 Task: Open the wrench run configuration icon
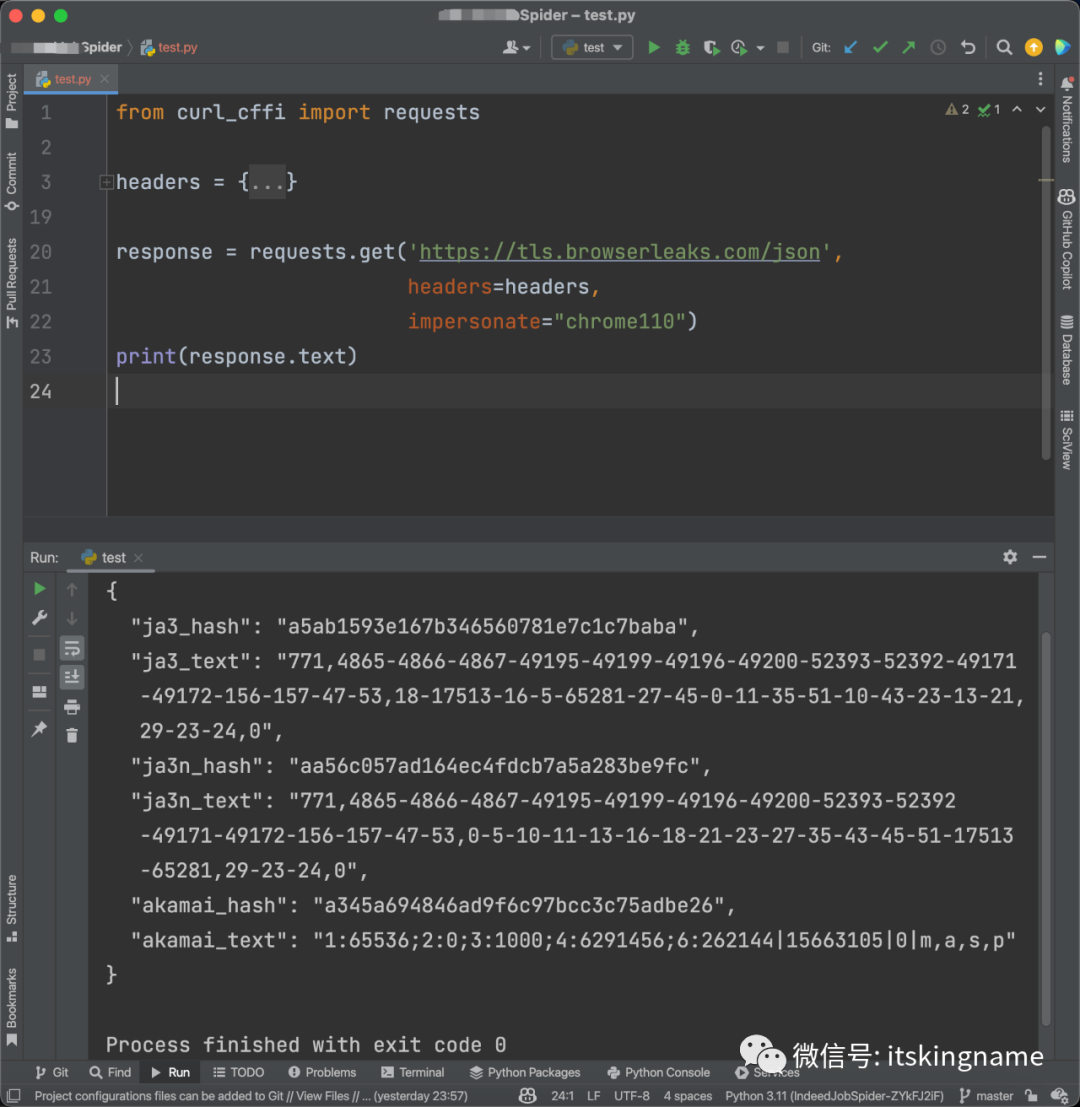(x=40, y=618)
